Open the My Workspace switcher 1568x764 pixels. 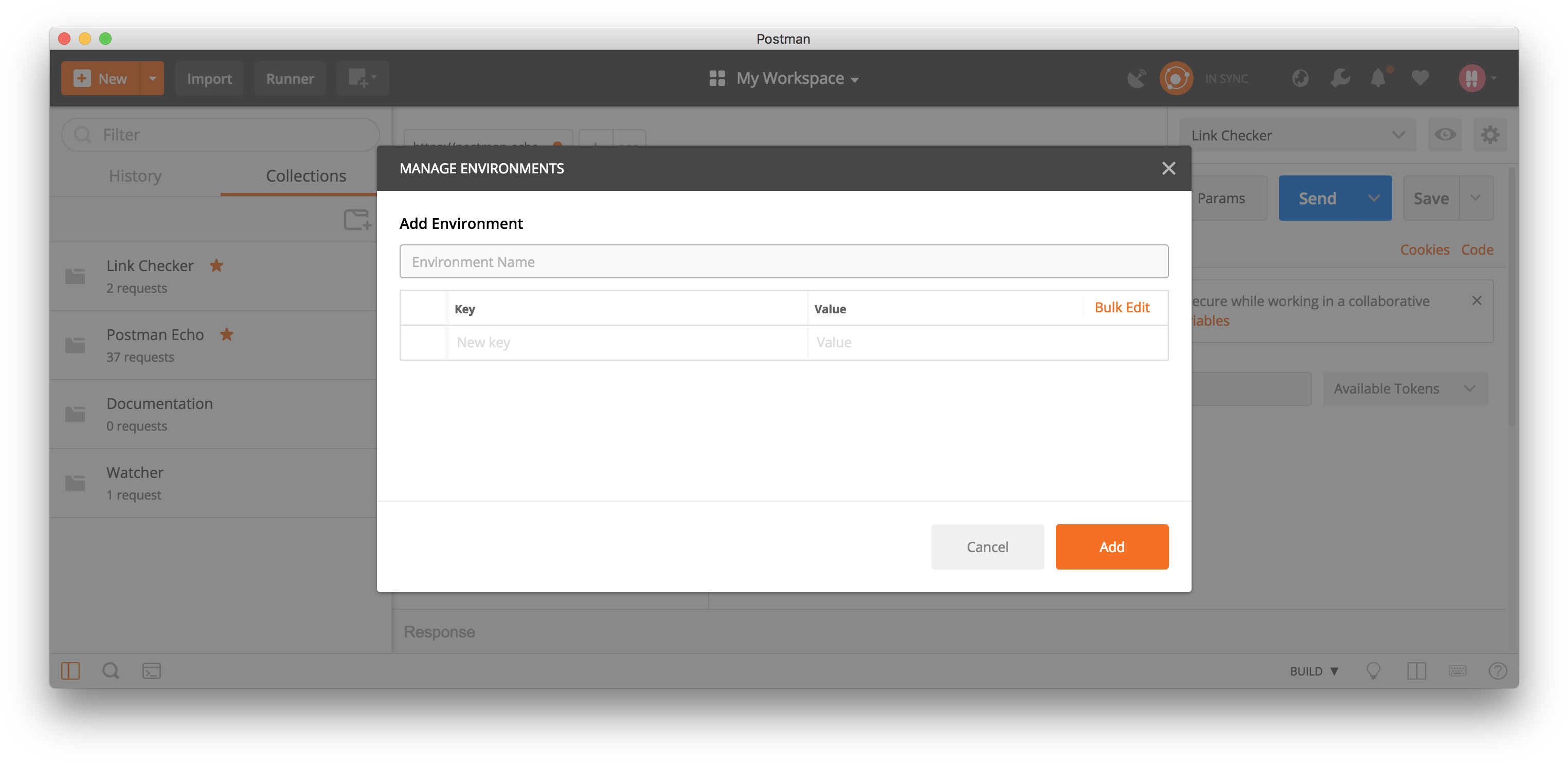[x=784, y=79]
